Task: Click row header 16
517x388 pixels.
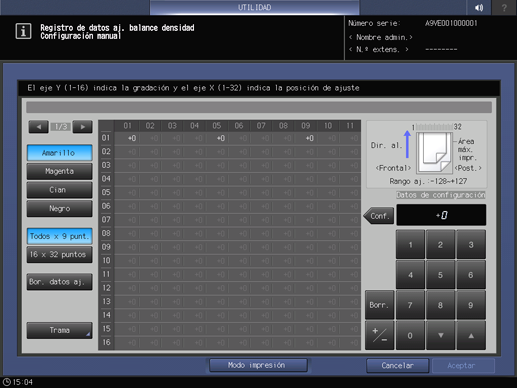Action: [x=106, y=342]
